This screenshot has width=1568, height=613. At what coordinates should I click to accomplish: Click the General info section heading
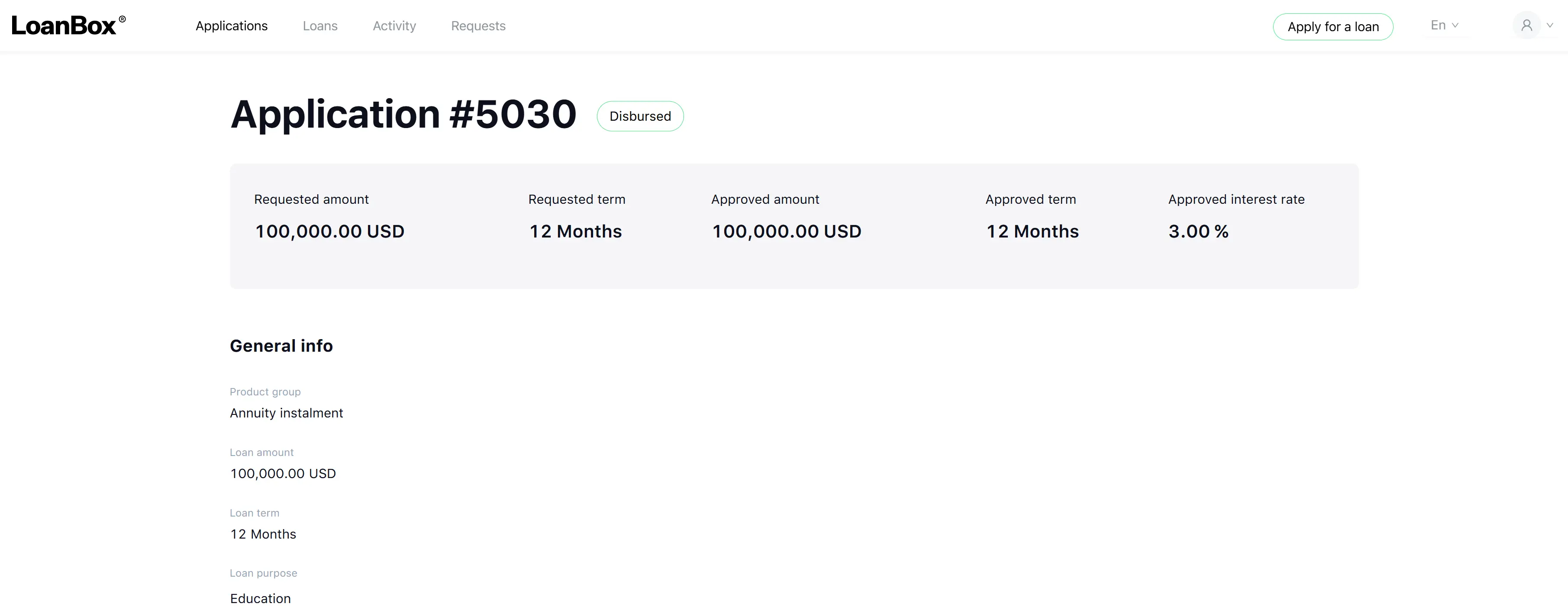281,346
